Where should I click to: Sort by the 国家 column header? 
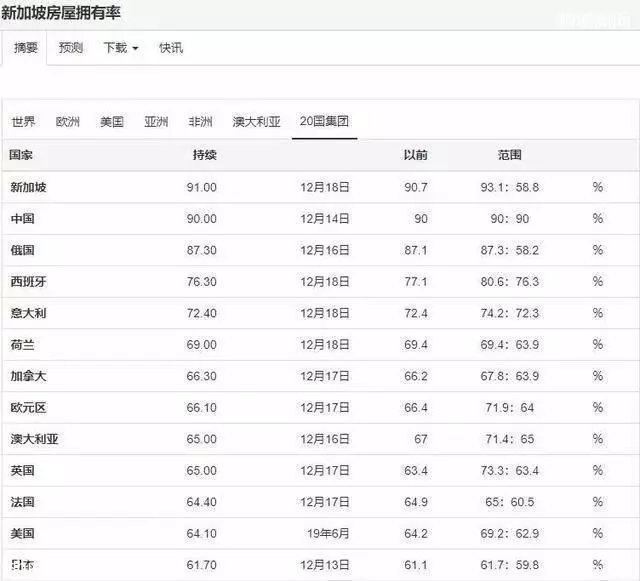point(21,155)
